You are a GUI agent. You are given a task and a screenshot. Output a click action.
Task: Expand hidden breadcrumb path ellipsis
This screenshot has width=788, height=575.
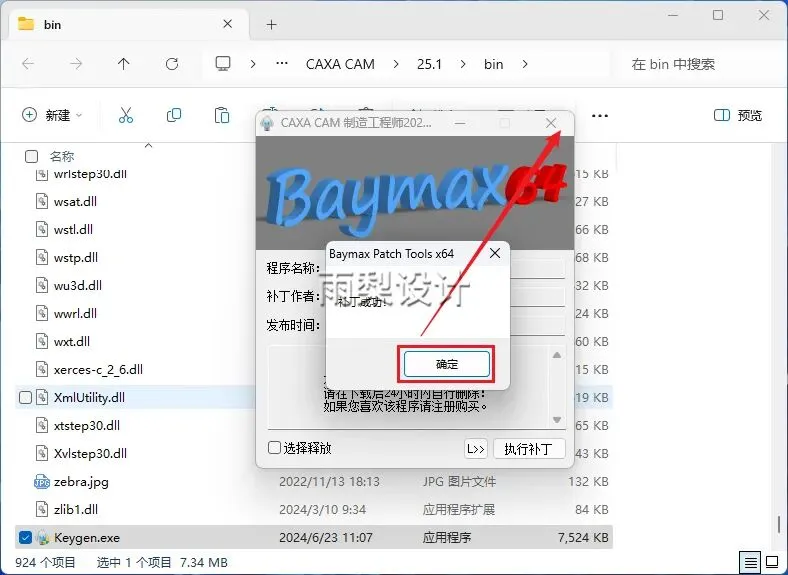pyautogui.click(x=282, y=64)
